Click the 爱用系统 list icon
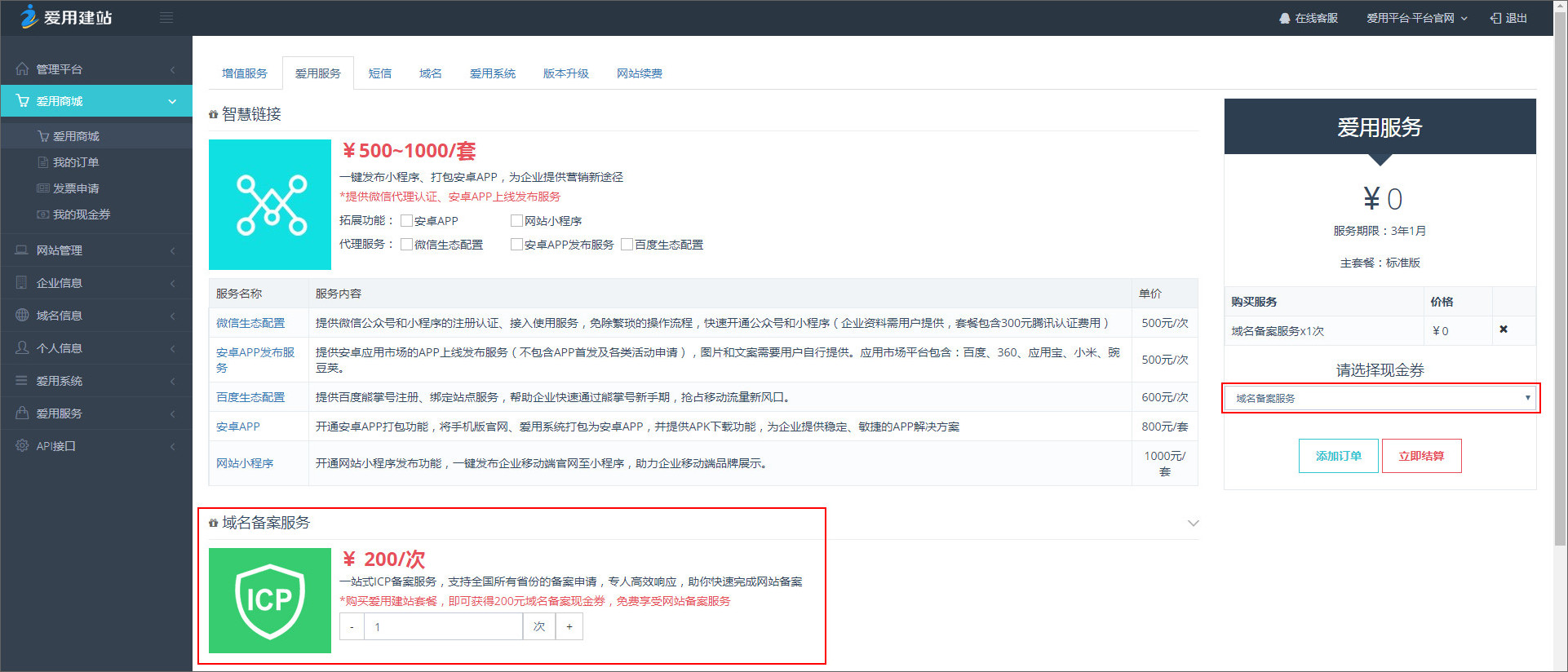Screen dimensions: 1568x672 tap(22, 380)
